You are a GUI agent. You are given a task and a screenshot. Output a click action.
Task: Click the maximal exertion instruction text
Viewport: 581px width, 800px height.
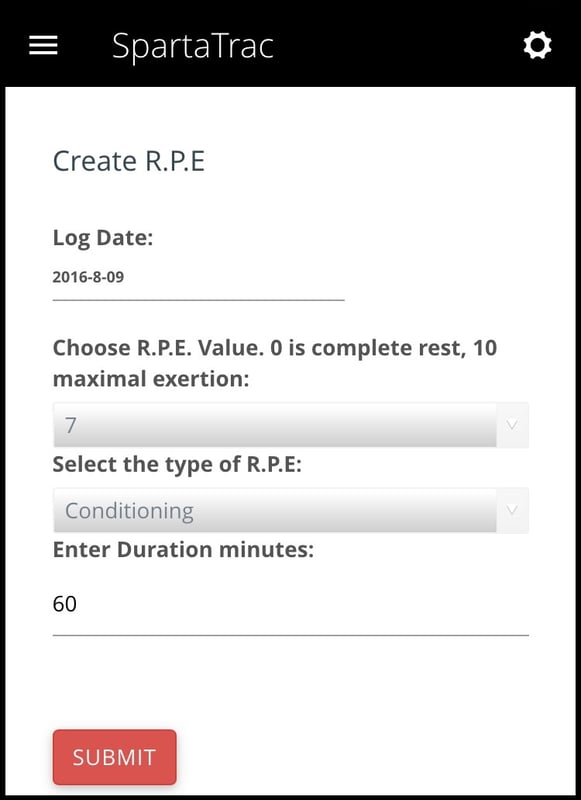(x=151, y=379)
